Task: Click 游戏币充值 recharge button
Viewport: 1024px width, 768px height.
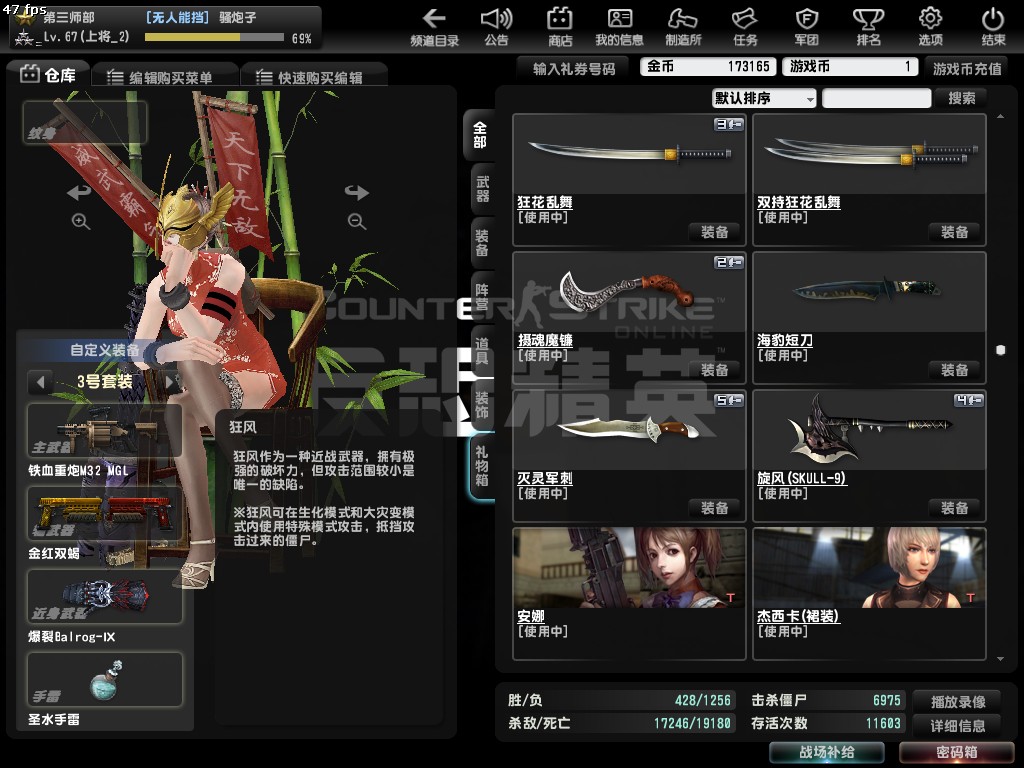Action: coord(967,68)
